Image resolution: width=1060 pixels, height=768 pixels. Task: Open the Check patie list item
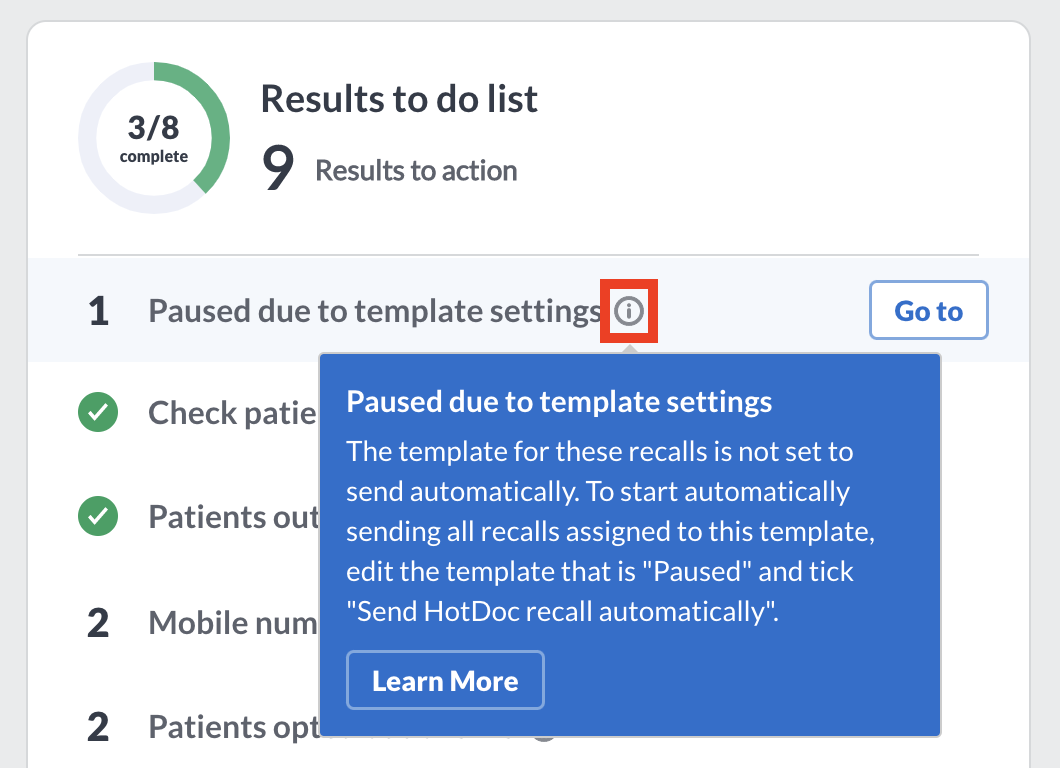tap(232, 412)
